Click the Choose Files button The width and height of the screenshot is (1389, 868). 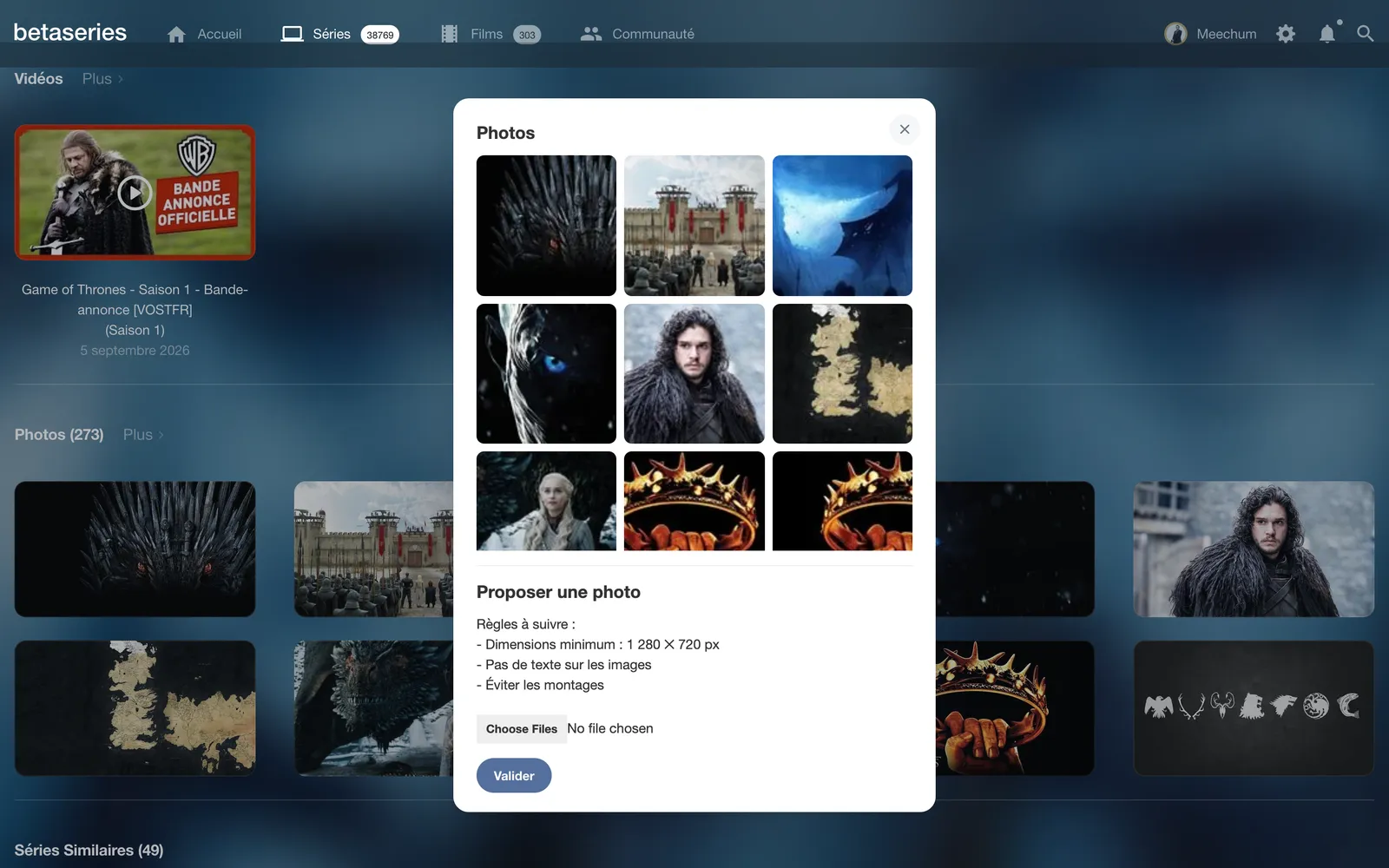[521, 729]
